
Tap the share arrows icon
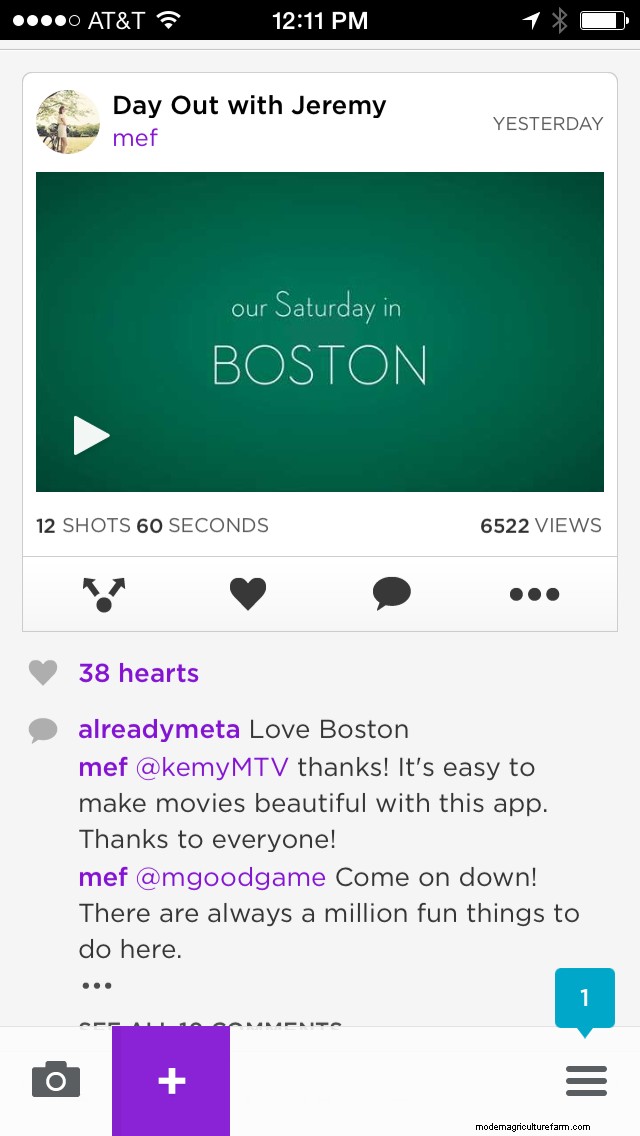(x=104, y=594)
